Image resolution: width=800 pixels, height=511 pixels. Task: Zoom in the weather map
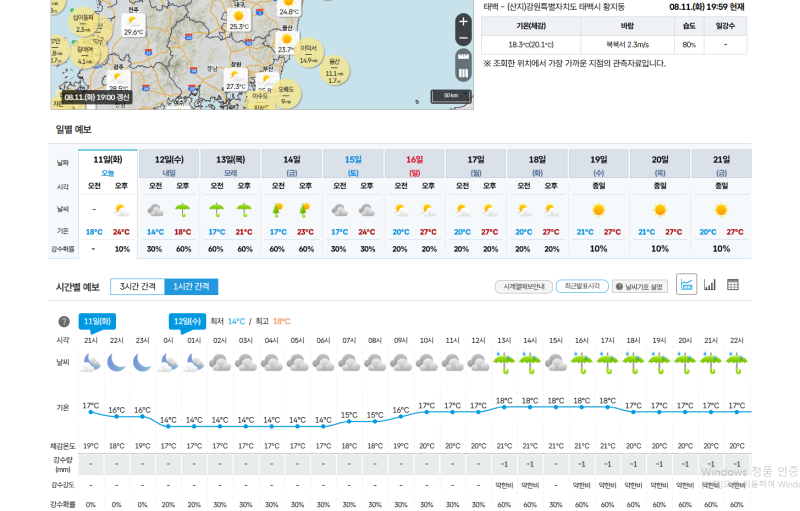pyautogui.click(x=463, y=21)
